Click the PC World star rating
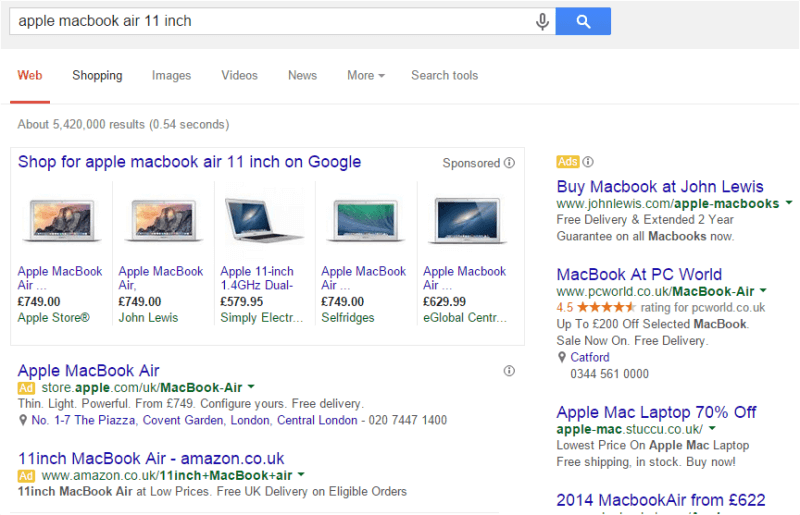Viewport: 800px width, 515px height. point(606,307)
